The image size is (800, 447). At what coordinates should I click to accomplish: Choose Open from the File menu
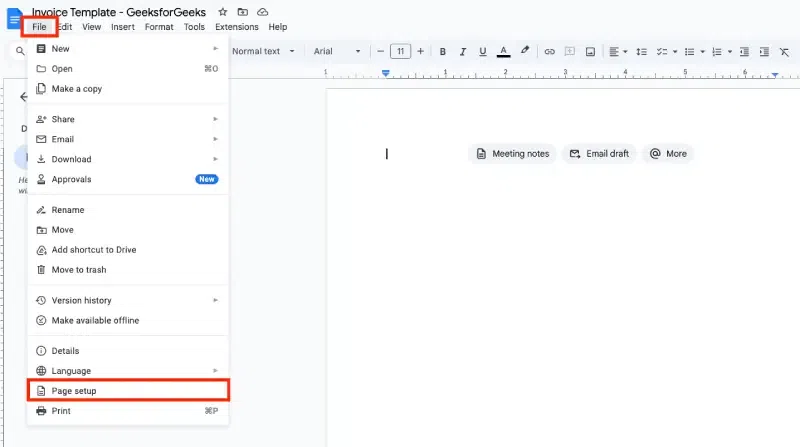coord(128,68)
